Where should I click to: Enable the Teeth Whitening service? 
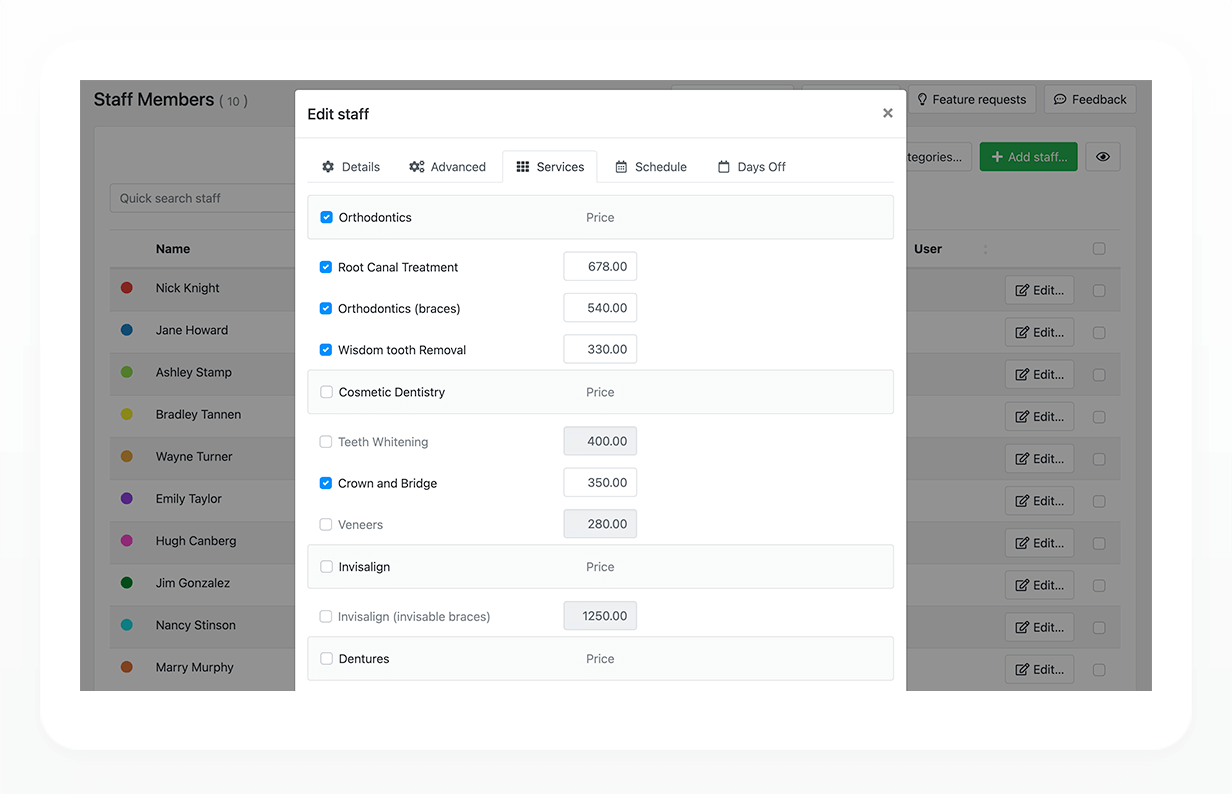coord(325,441)
